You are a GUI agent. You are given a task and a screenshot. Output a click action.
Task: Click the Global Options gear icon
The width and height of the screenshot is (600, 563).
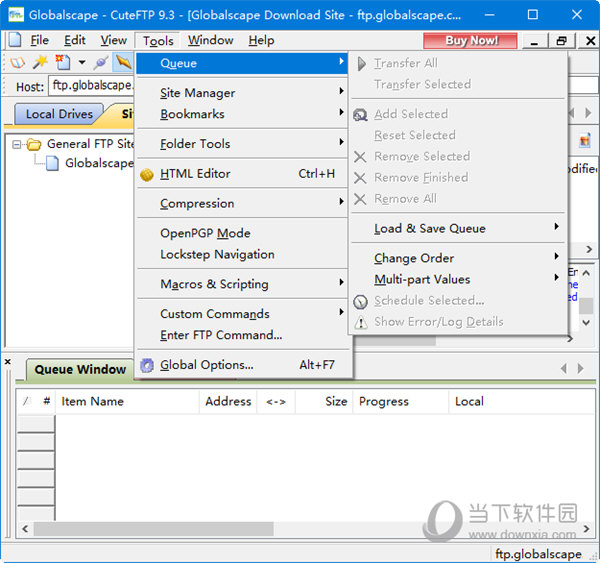pos(147,366)
